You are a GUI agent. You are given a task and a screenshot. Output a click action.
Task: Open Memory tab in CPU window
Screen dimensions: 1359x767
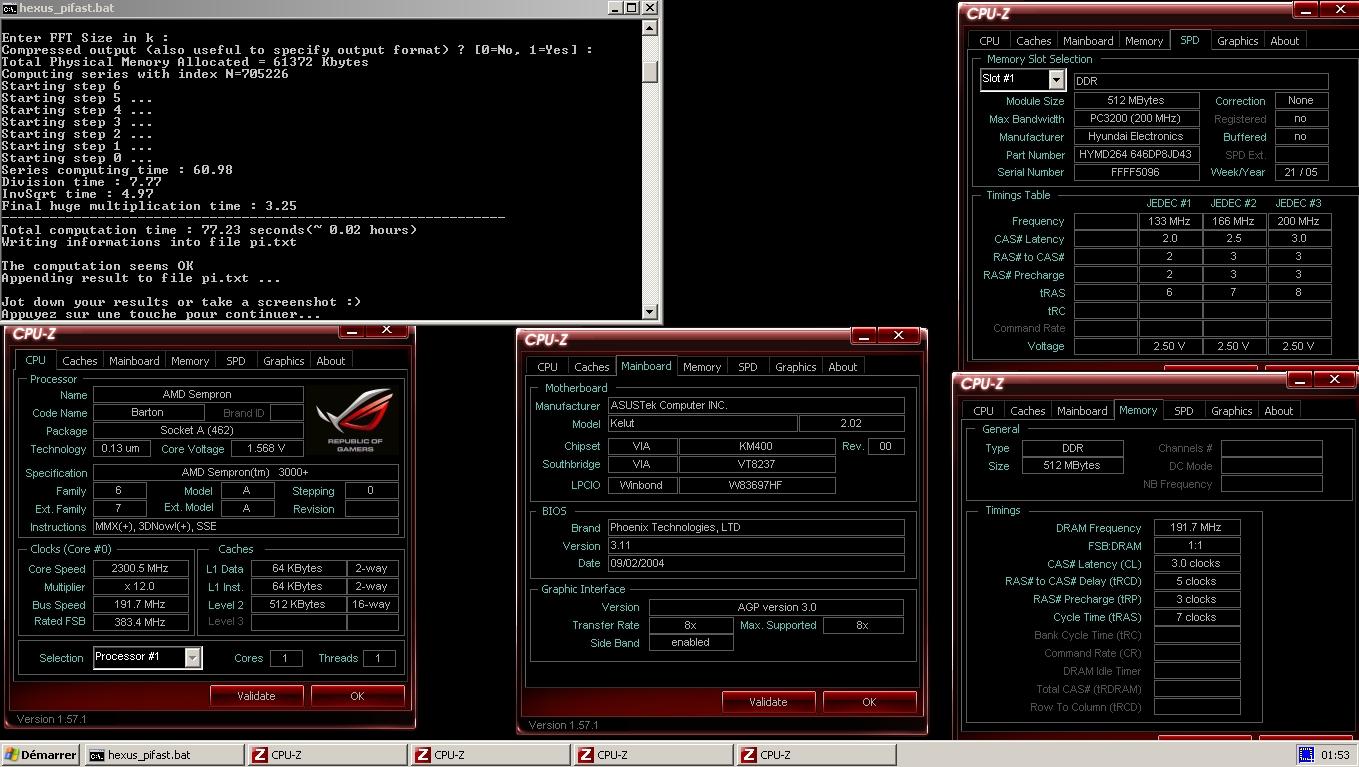[190, 361]
